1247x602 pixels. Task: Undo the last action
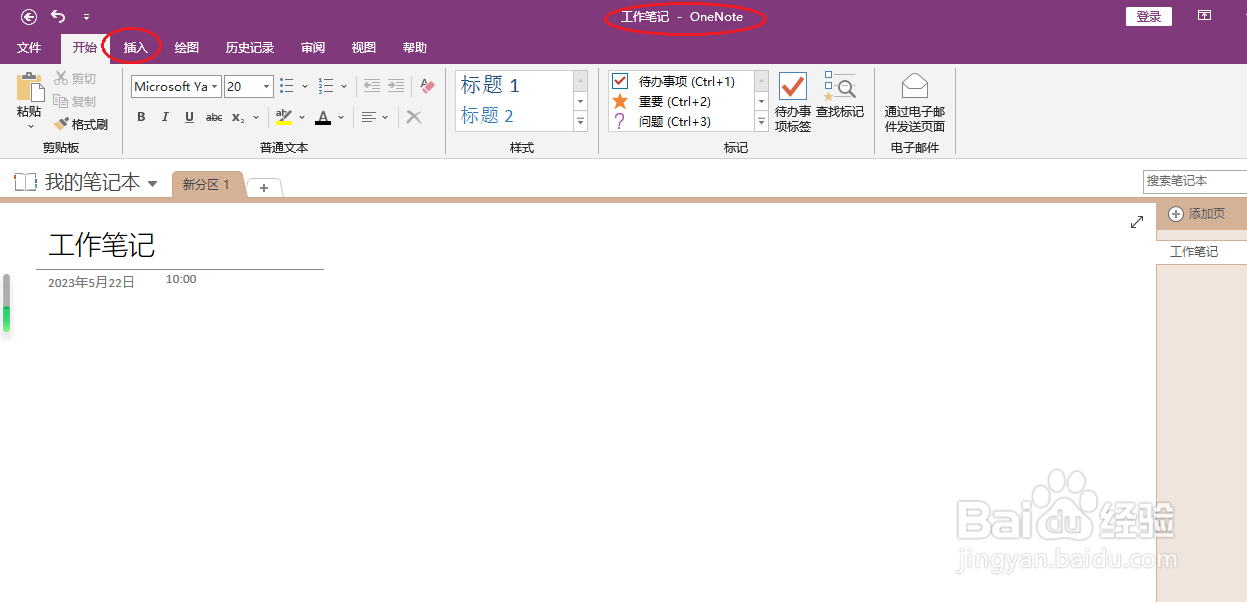coord(58,16)
